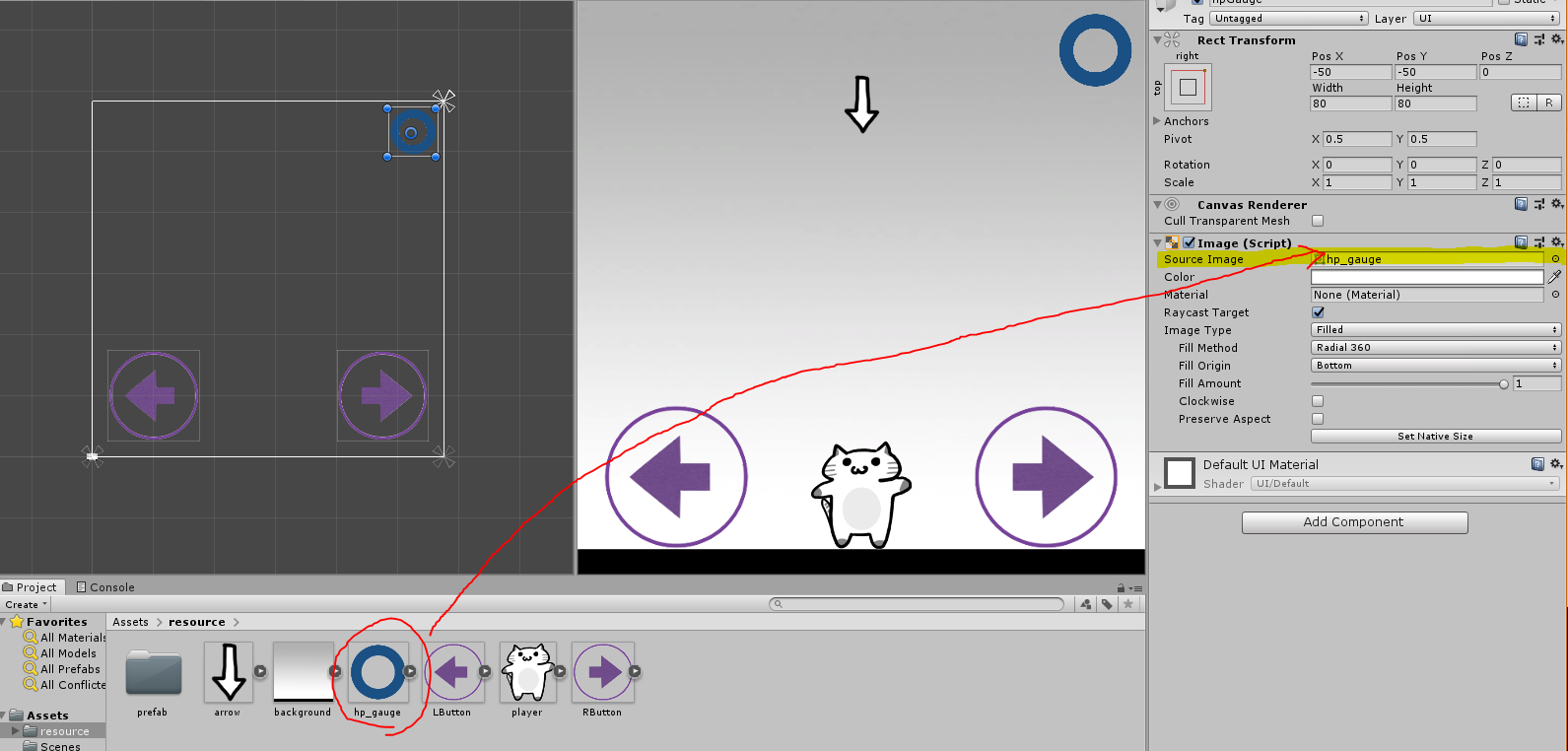Open Image (Script) gear settings menu
Viewport: 1568px width, 751px height.
(1557, 242)
